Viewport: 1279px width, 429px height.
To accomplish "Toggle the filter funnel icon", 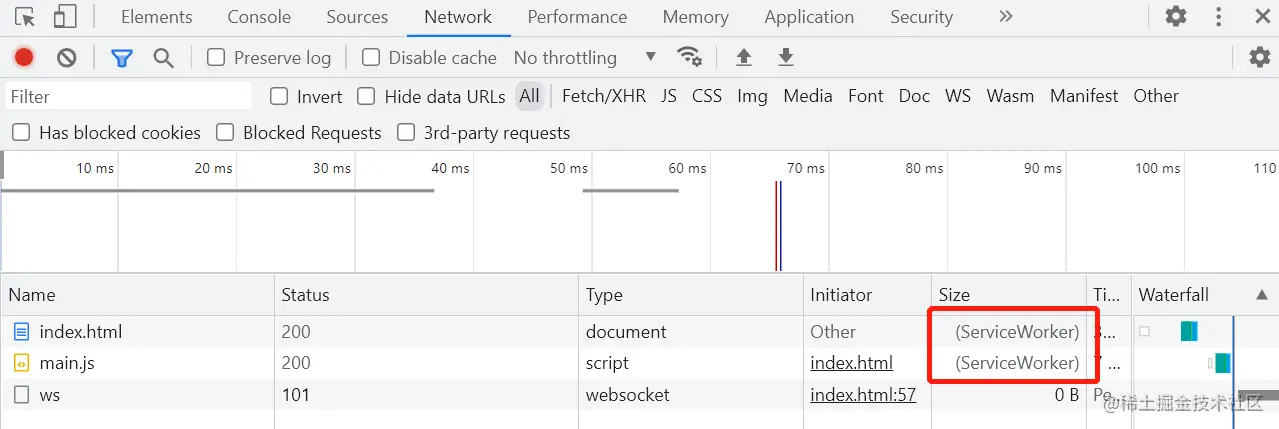I will coord(122,57).
